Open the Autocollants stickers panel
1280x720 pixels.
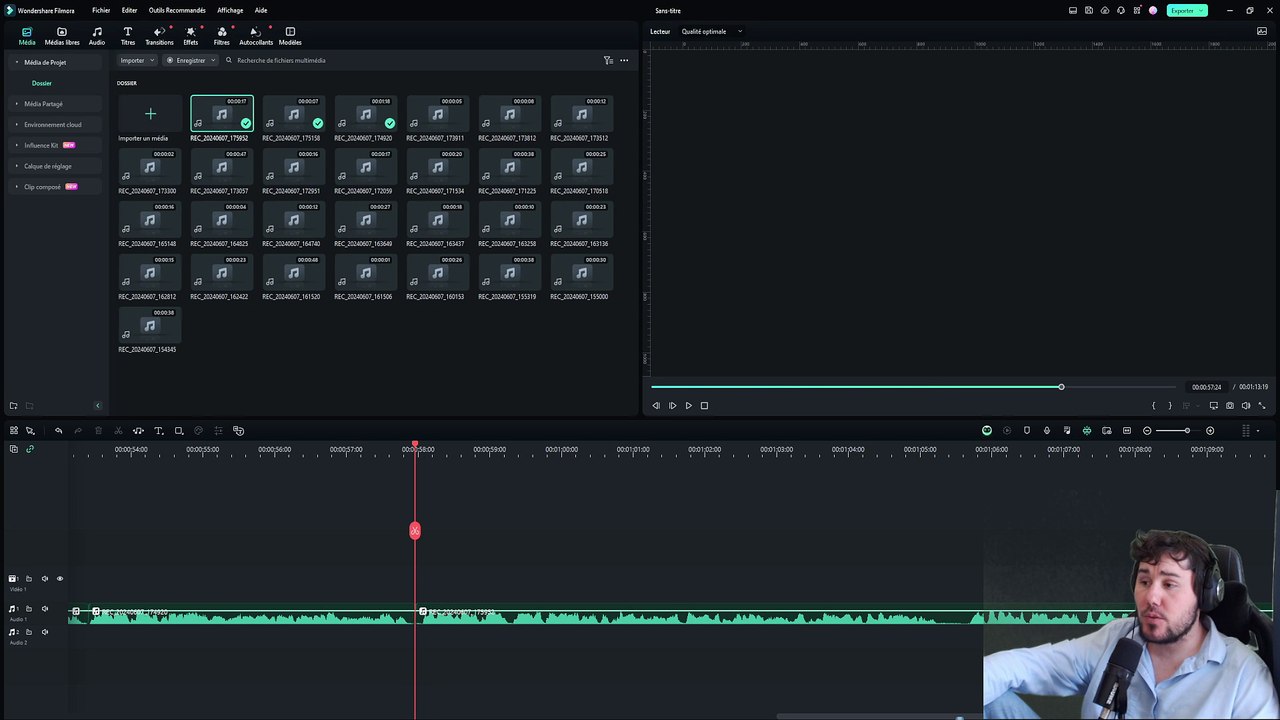tap(256, 36)
